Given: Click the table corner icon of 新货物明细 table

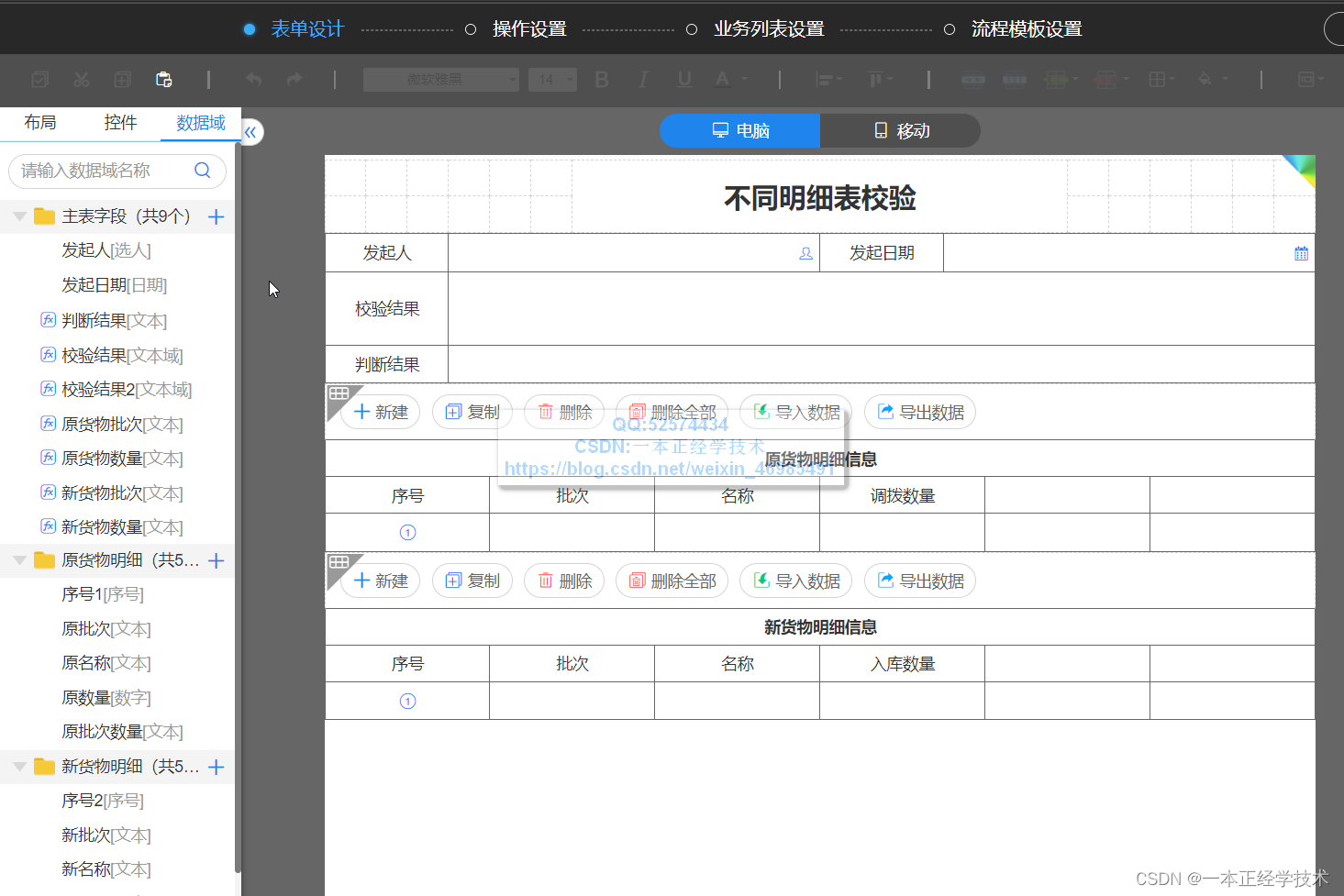Looking at the screenshot, I should pos(339,562).
